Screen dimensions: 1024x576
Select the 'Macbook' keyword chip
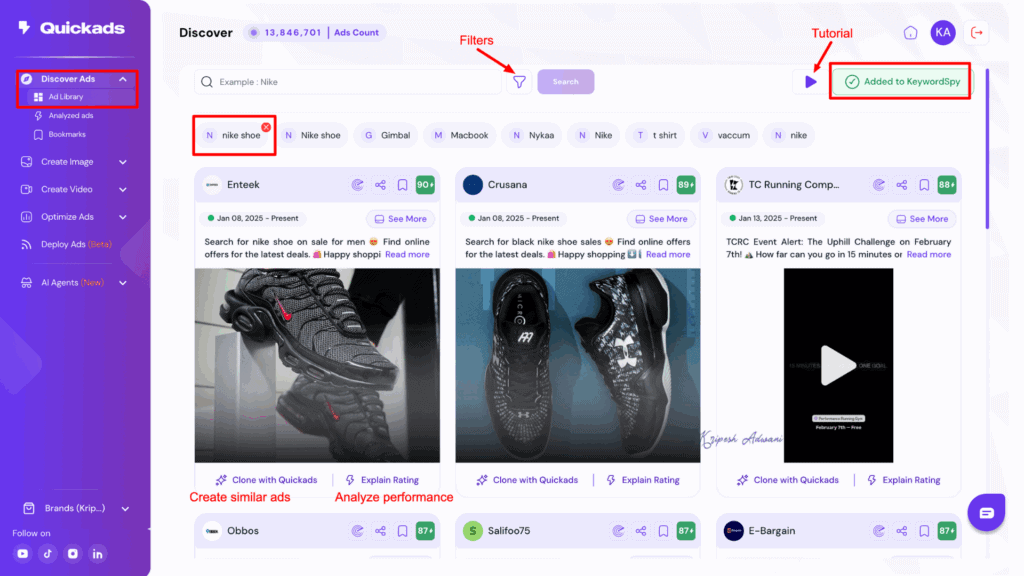460,135
